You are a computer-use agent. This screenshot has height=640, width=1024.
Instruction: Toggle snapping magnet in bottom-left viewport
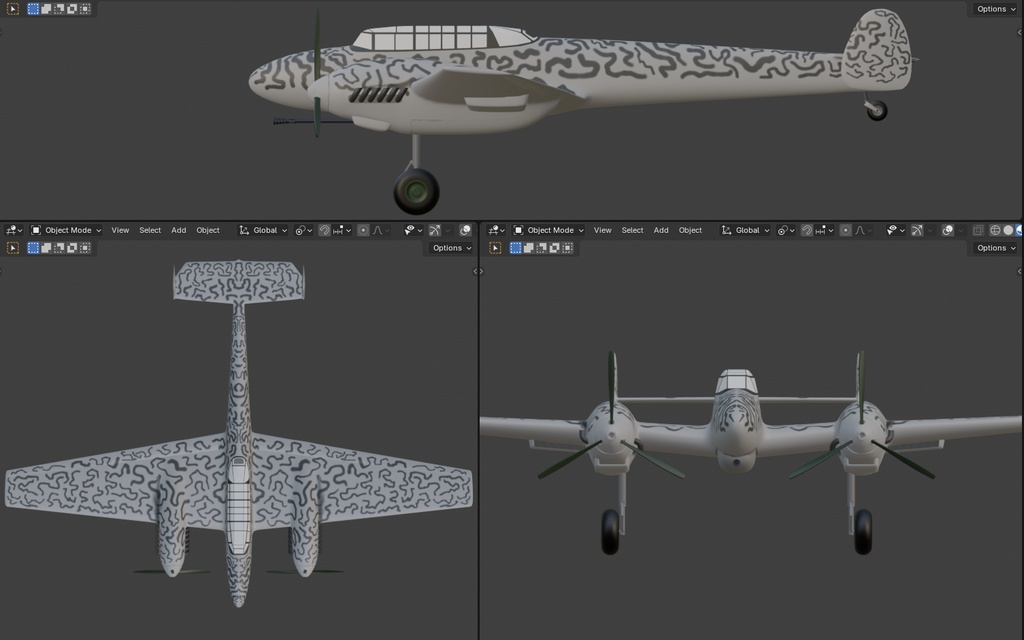324,230
